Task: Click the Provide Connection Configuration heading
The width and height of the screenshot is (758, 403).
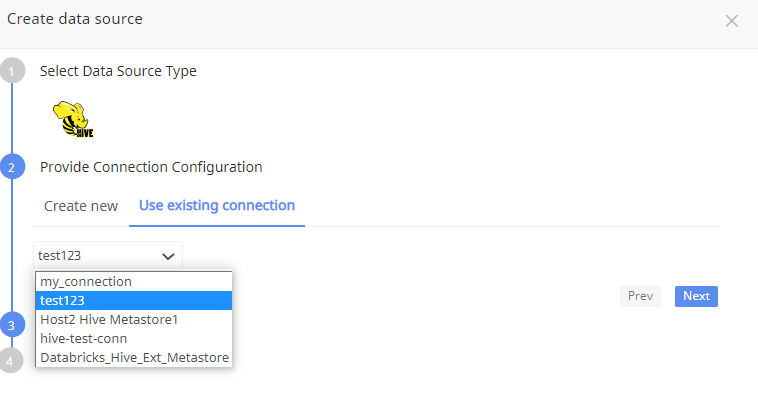Action: [x=151, y=167]
